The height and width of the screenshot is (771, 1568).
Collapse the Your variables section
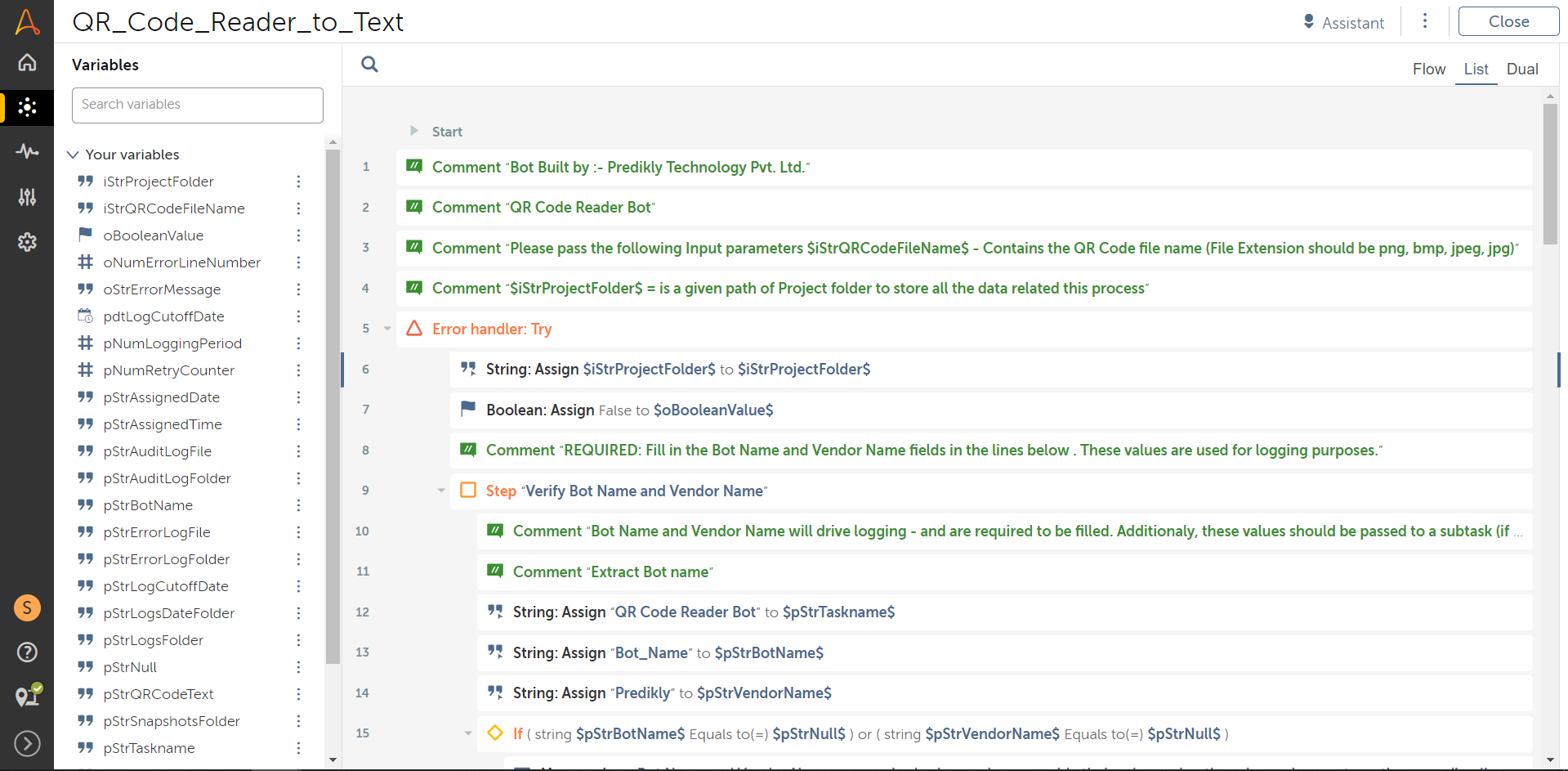73,155
